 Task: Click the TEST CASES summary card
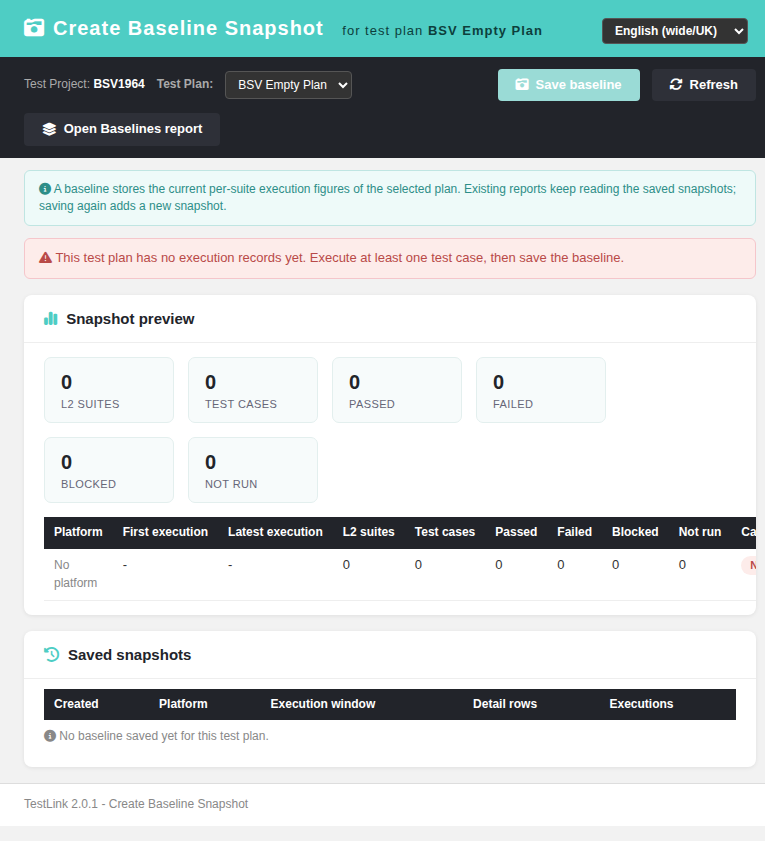point(253,390)
